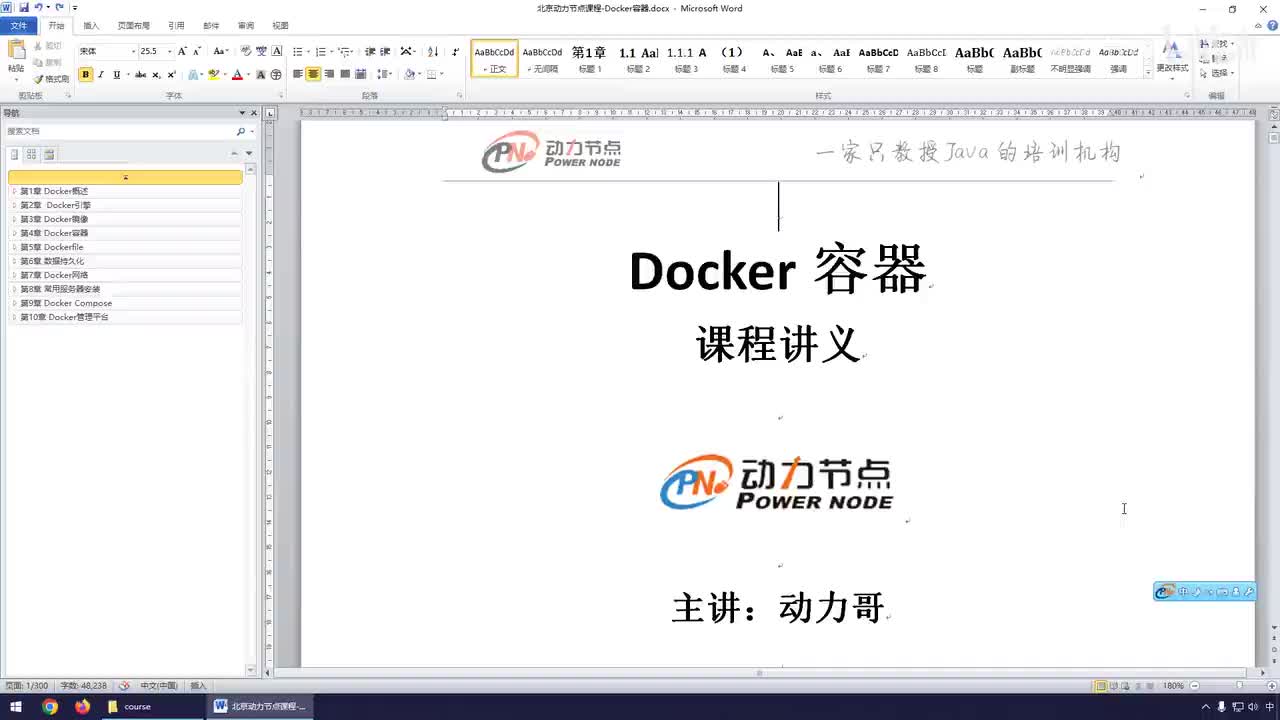Click the Save icon in quick access toolbar
The image size is (1280, 720).
pyautogui.click(x=24, y=8)
